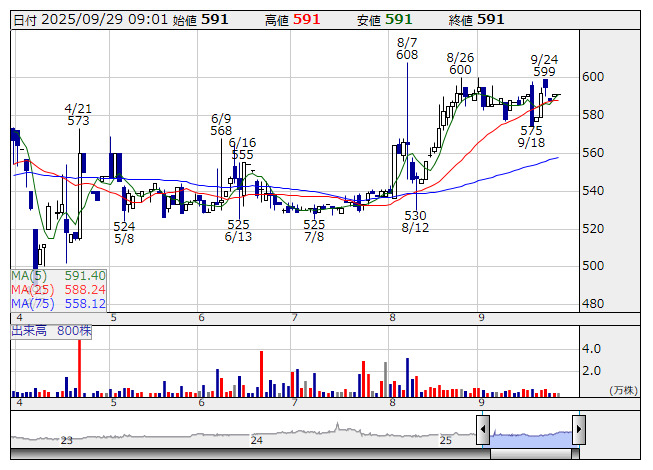The width and height of the screenshot is (653, 470).
Task: Click the 8/7 high label of 608
Action: [407, 49]
